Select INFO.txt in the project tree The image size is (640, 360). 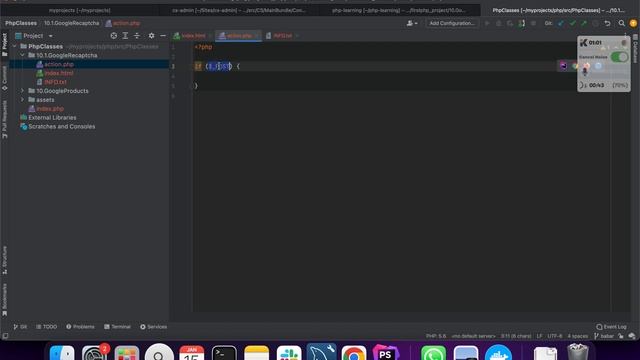pos(55,82)
